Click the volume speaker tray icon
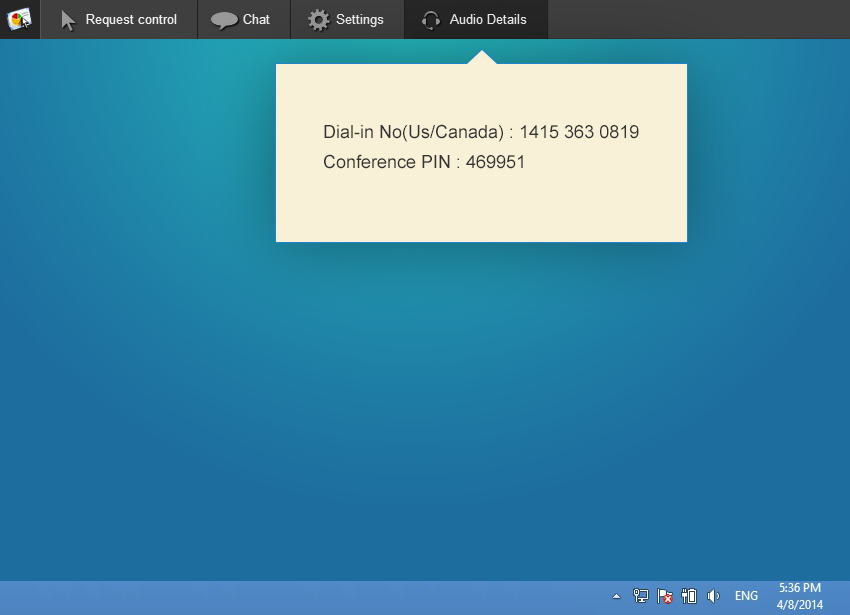This screenshot has height=615, width=850. pyautogui.click(x=713, y=596)
